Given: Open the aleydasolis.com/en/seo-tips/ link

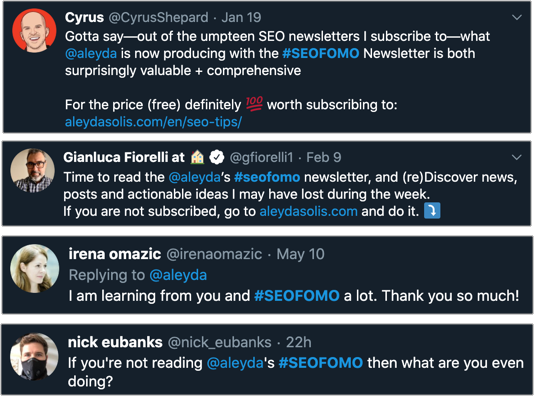Looking at the screenshot, I should click(x=153, y=122).
